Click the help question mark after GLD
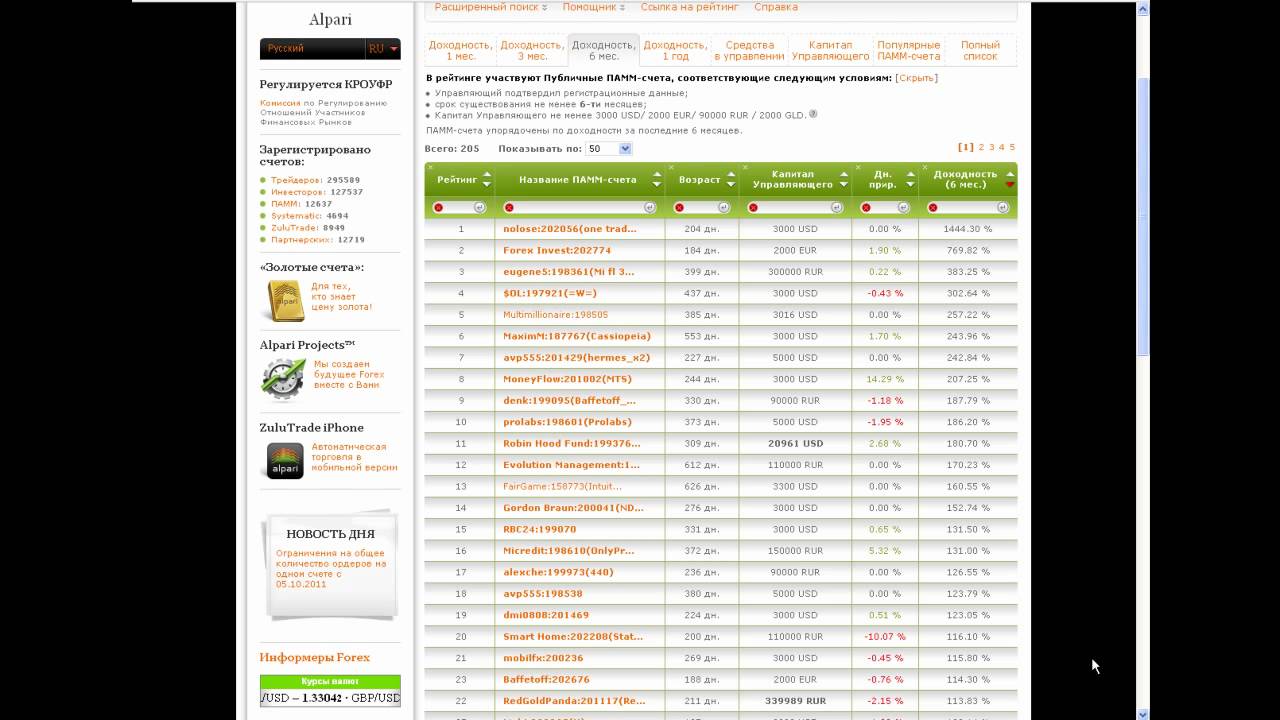The width and height of the screenshot is (1280, 720). (813, 114)
